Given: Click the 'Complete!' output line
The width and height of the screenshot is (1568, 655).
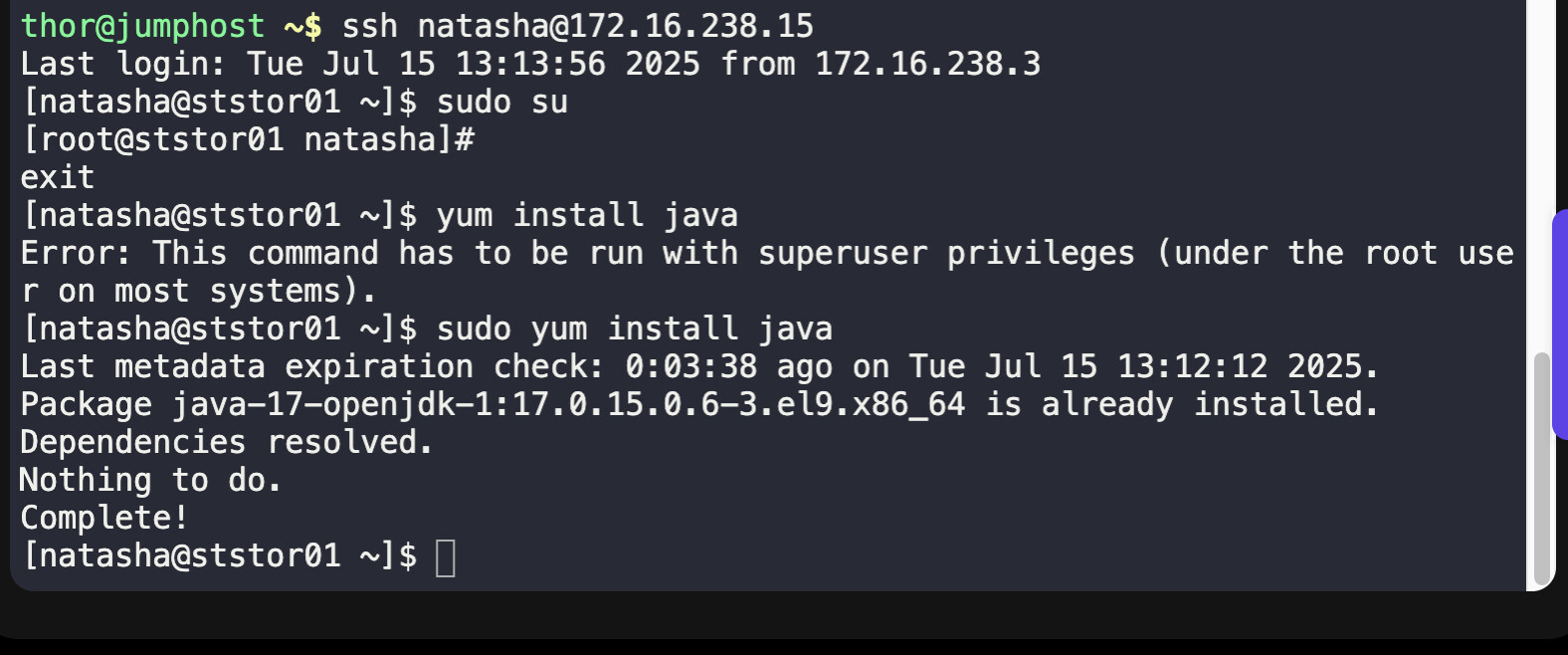Looking at the screenshot, I should click(x=104, y=518).
